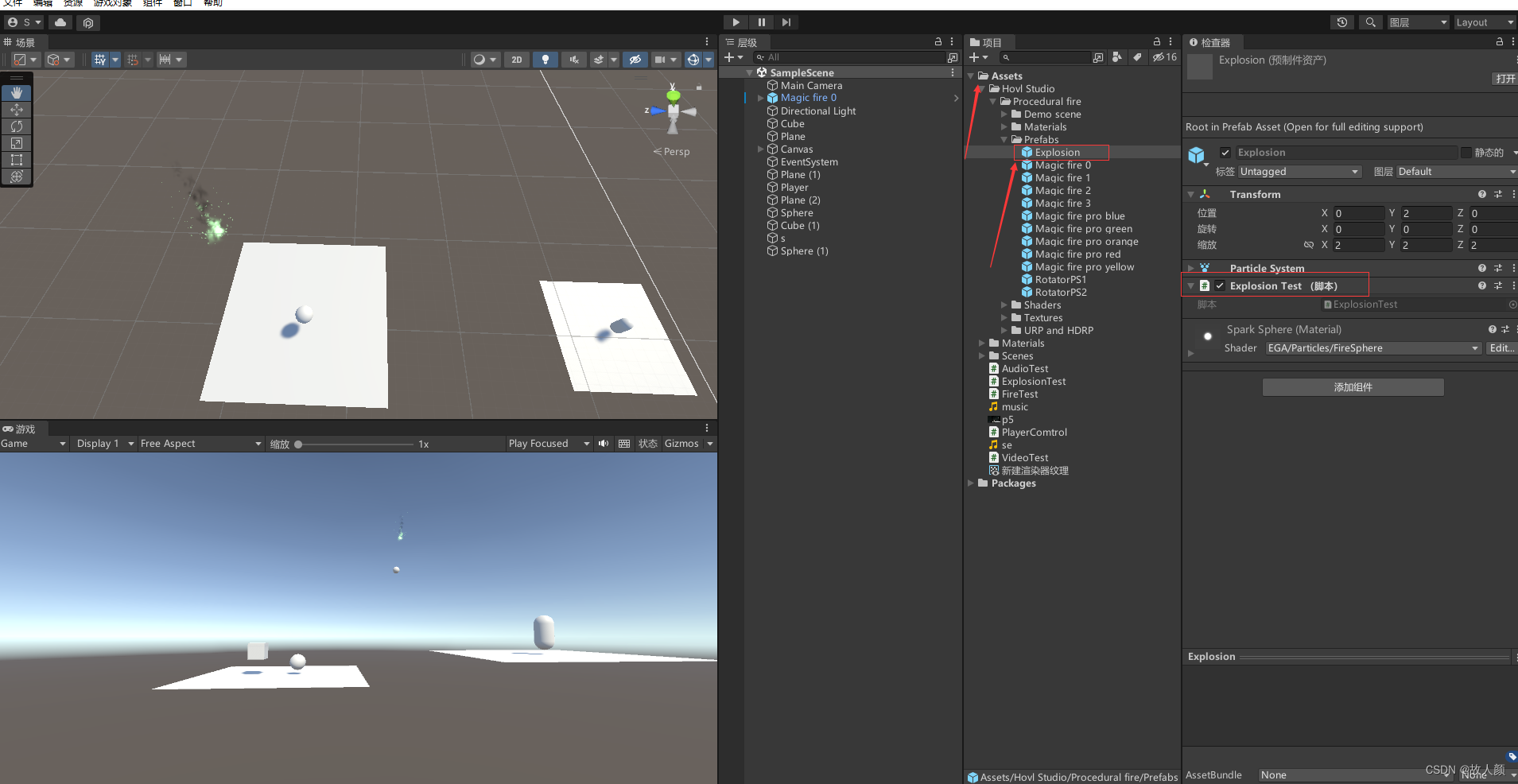Screen dimensions: 1518x784
Task: Open the Free Aspect dropdown in Game view
Action: click(x=200, y=444)
